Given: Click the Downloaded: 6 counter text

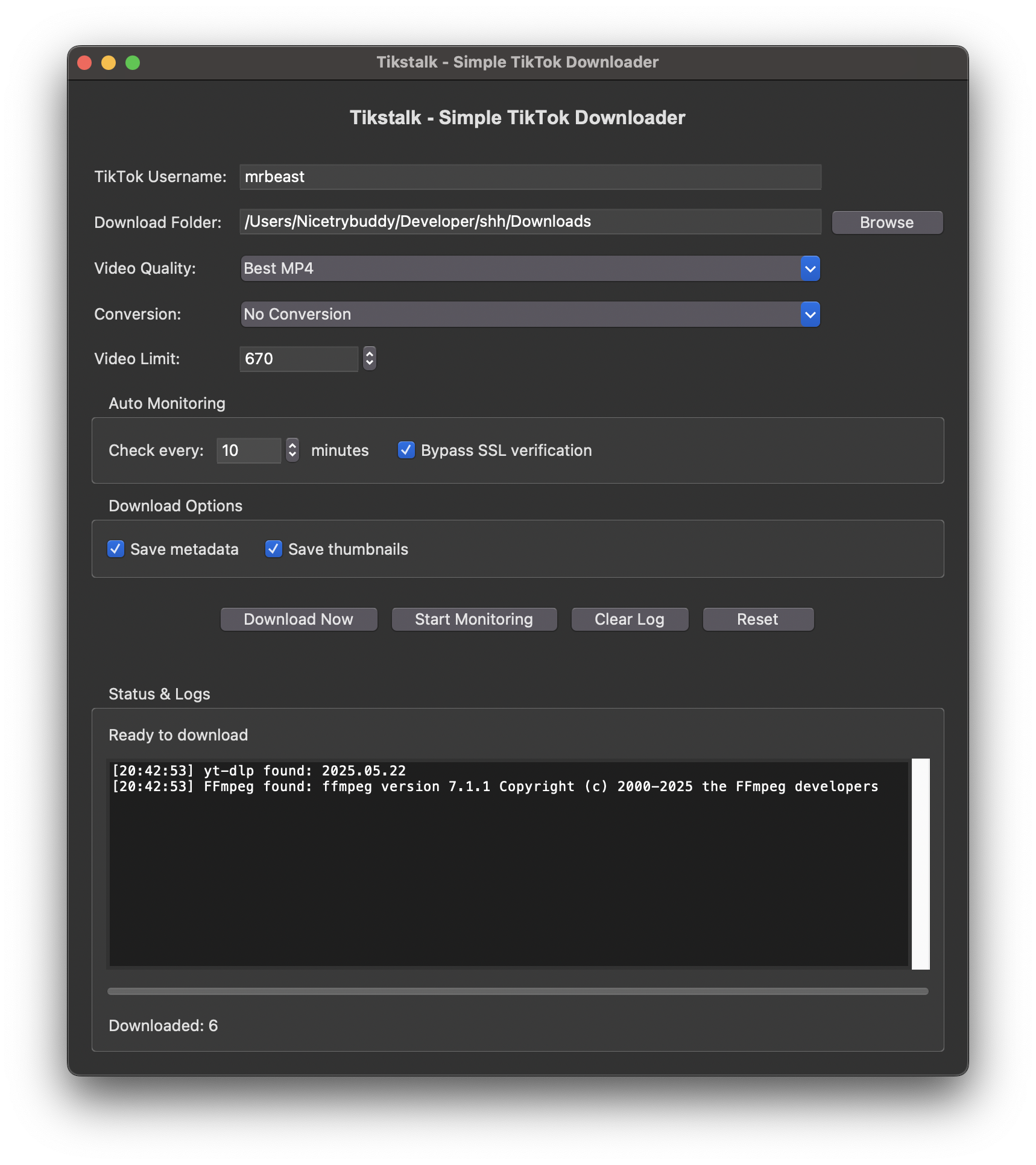Looking at the screenshot, I should [163, 1026].
